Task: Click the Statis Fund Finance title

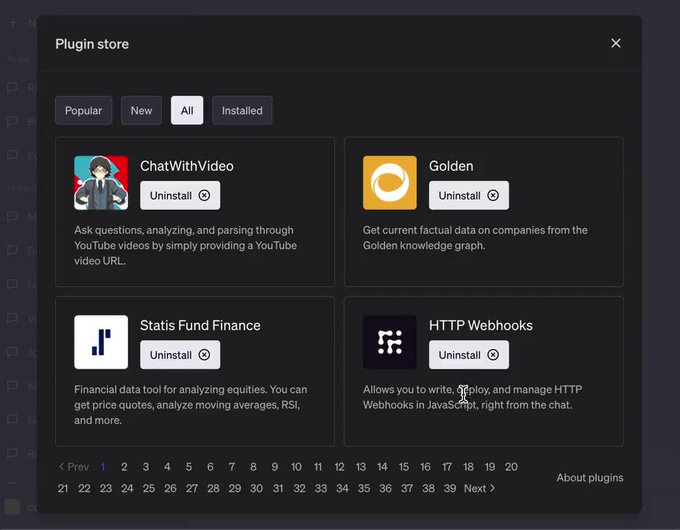Action: click(200, 325)
